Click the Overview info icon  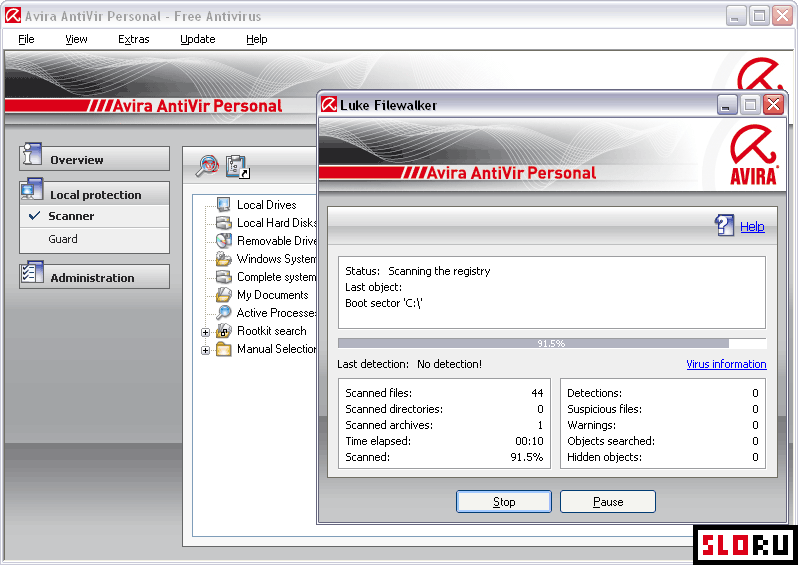tap(31, 154)
